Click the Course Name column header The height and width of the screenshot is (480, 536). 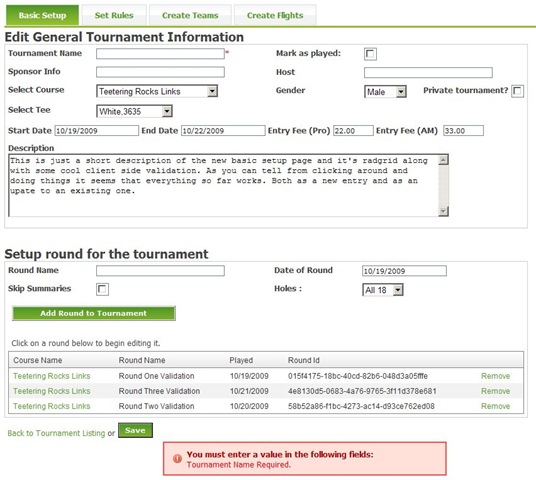tap(38, 360)
